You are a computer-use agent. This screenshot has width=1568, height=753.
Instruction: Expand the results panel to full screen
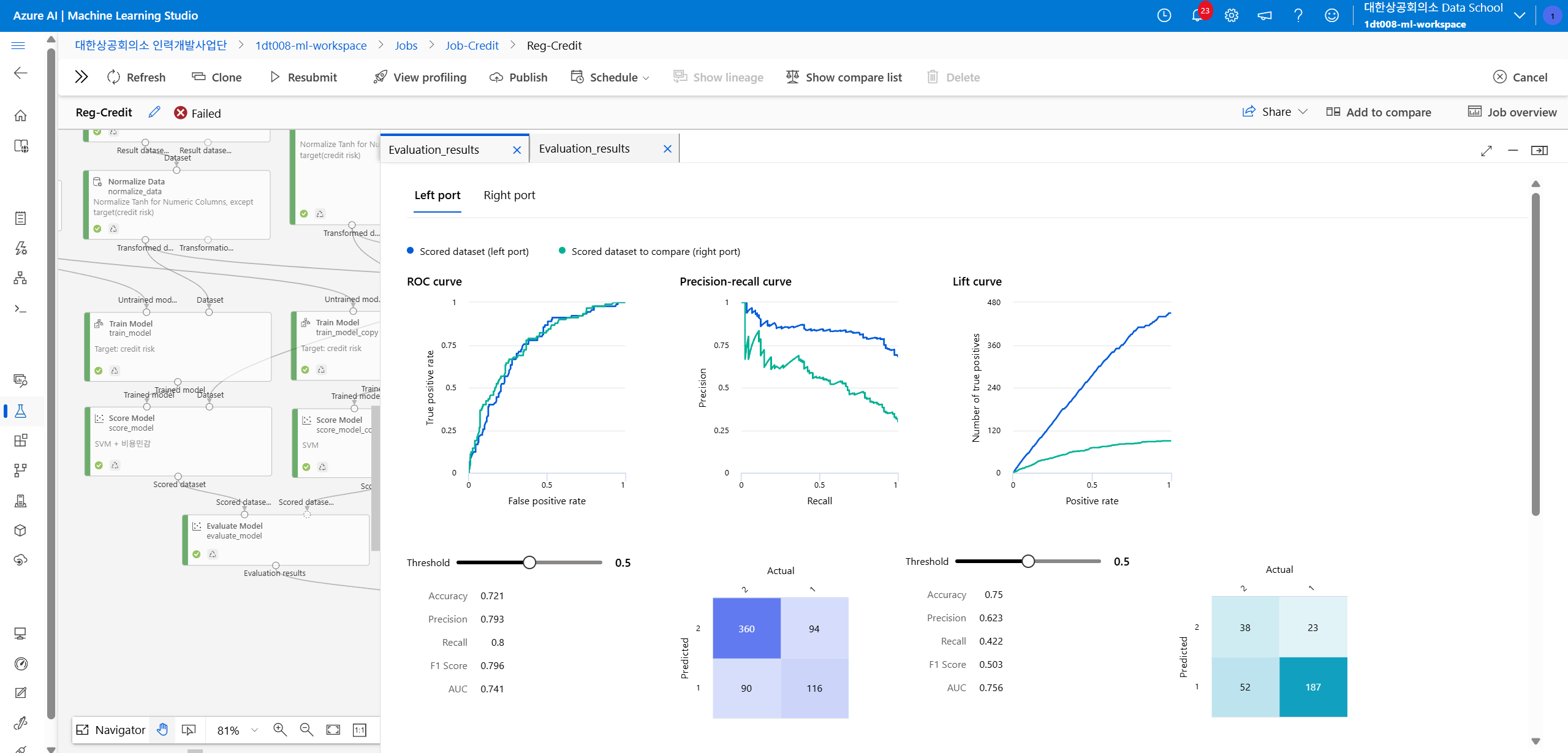(1486, 151)
